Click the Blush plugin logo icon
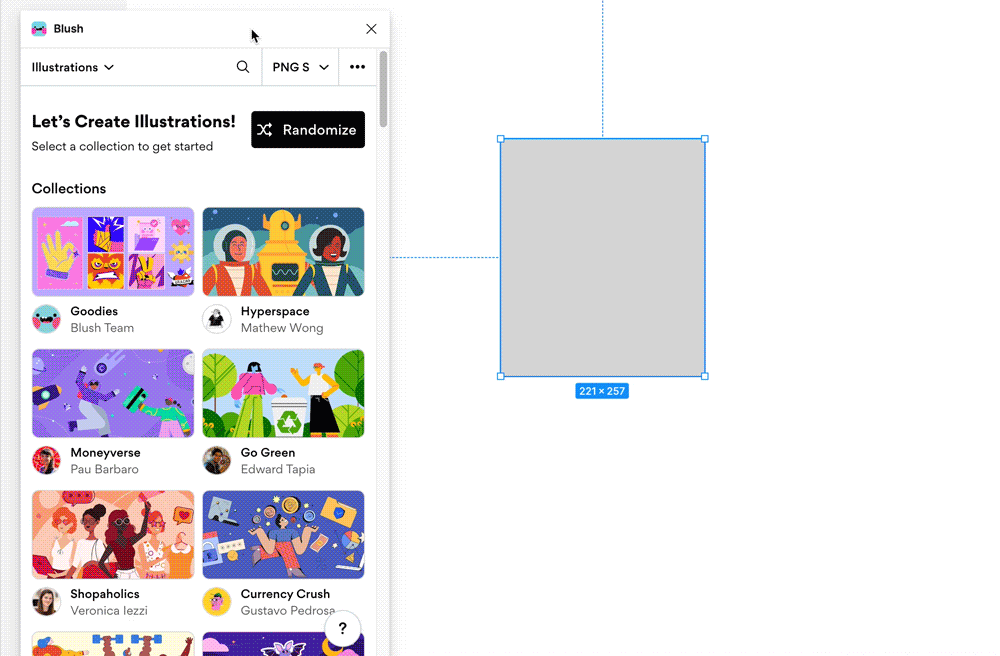 click(39, 29)
